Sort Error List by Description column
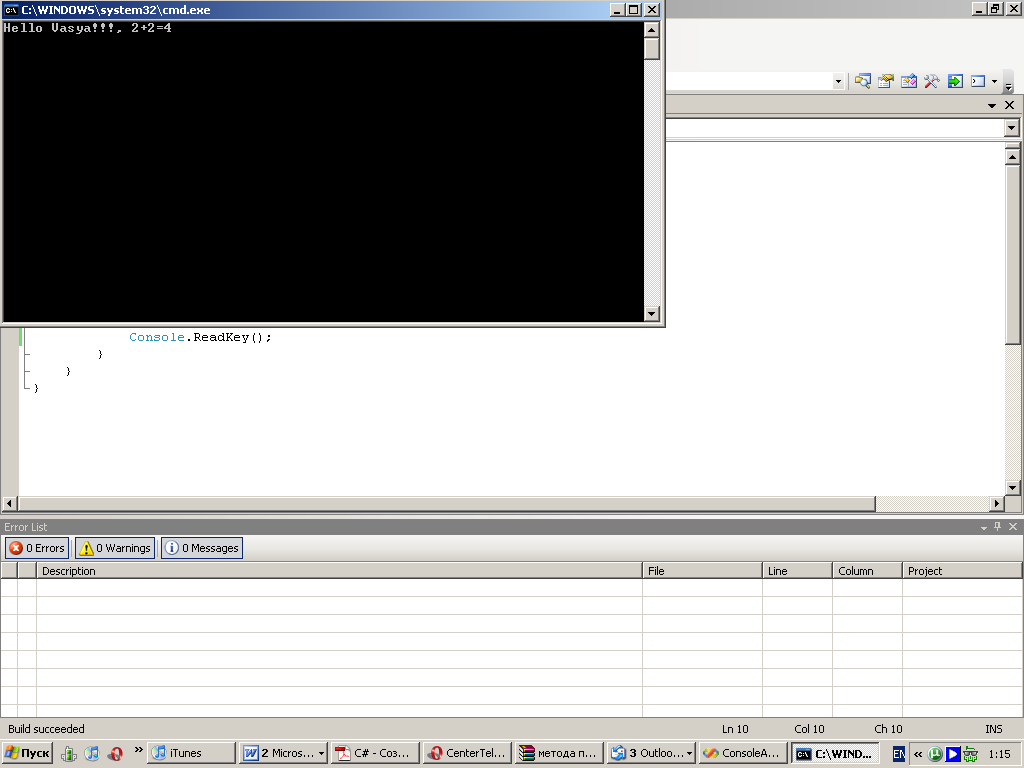Image resolution: width=1024 pixels, height=768 pixels. 339,571
